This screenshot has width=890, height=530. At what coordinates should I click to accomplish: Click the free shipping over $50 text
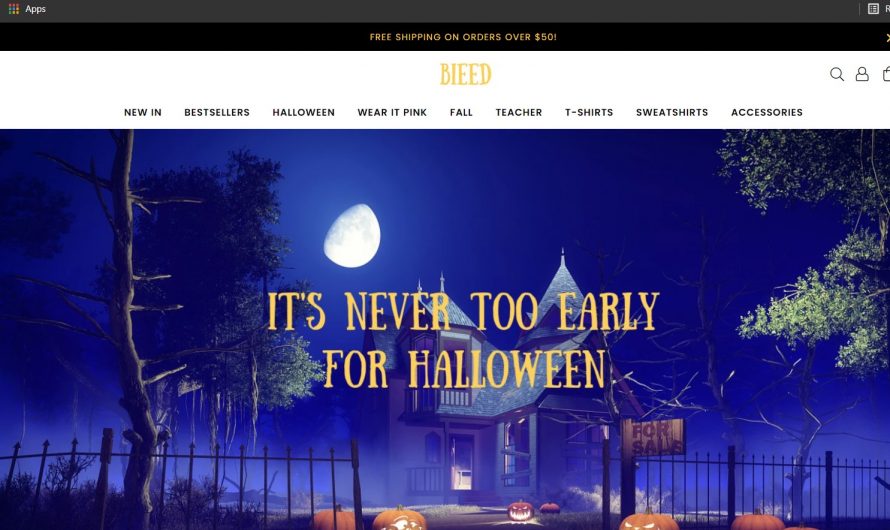(x=463, y=37)
